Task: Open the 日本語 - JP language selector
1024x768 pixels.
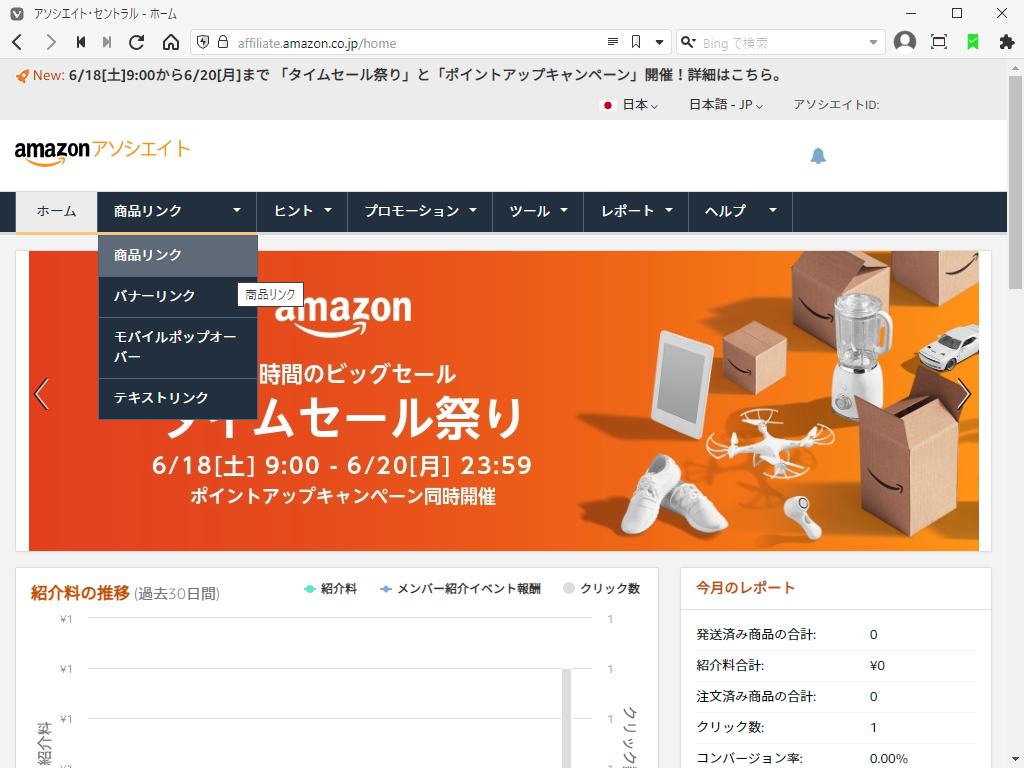Action: (x=726, y=104)
